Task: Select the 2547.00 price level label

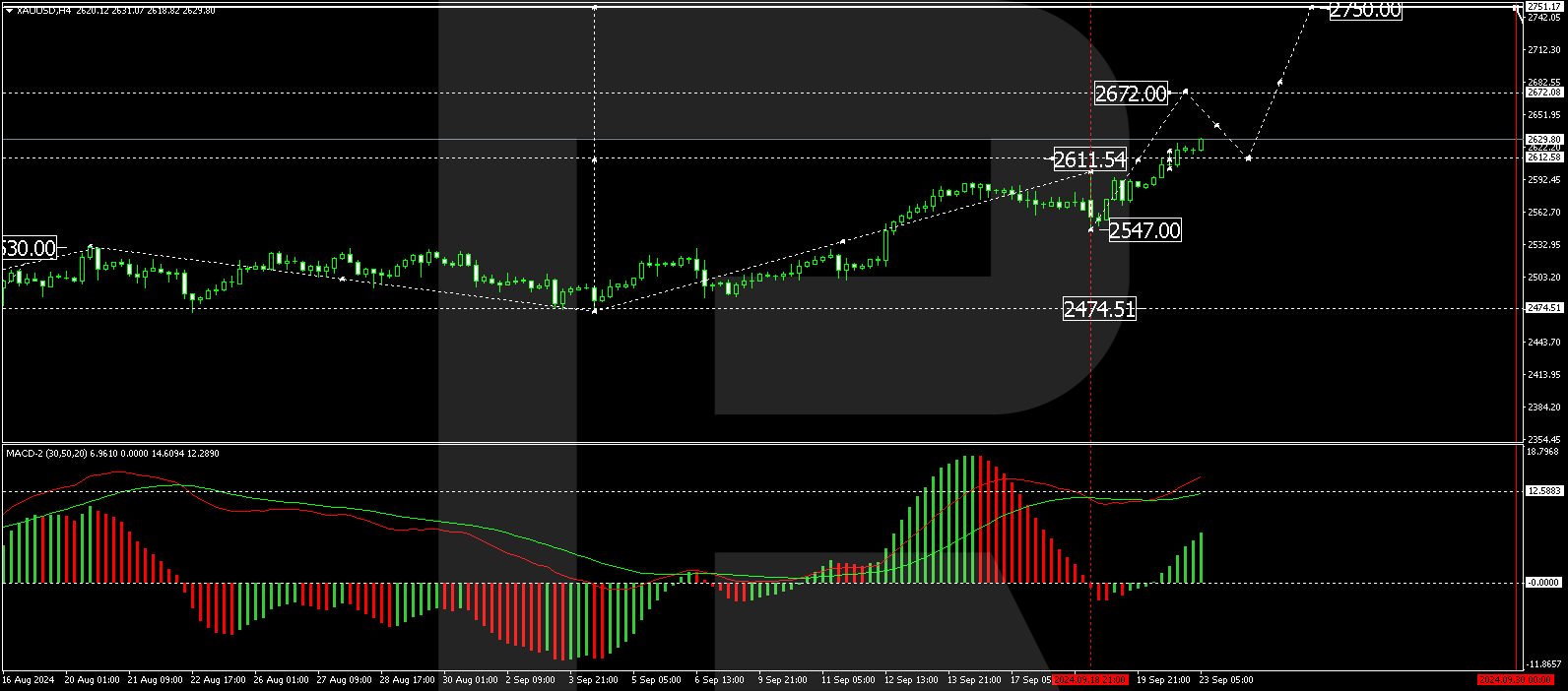Action: tap(1144, 230)
